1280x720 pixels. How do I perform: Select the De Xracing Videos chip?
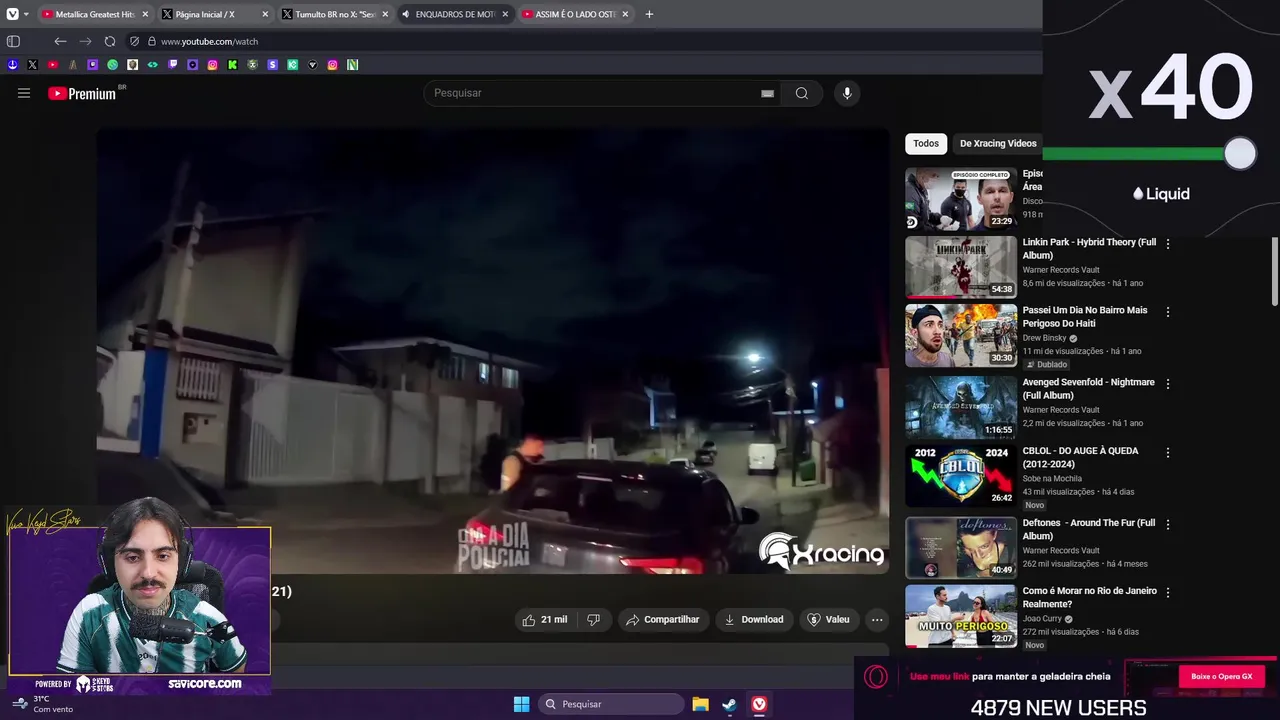[x=997, y=143]
